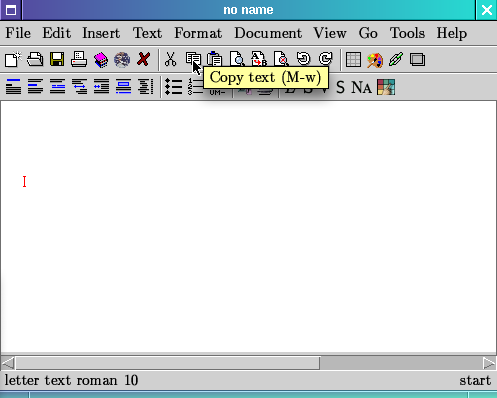The image size is (497, 398).
Task: Open the Edit menu
Action: click(x=56, y=33)
